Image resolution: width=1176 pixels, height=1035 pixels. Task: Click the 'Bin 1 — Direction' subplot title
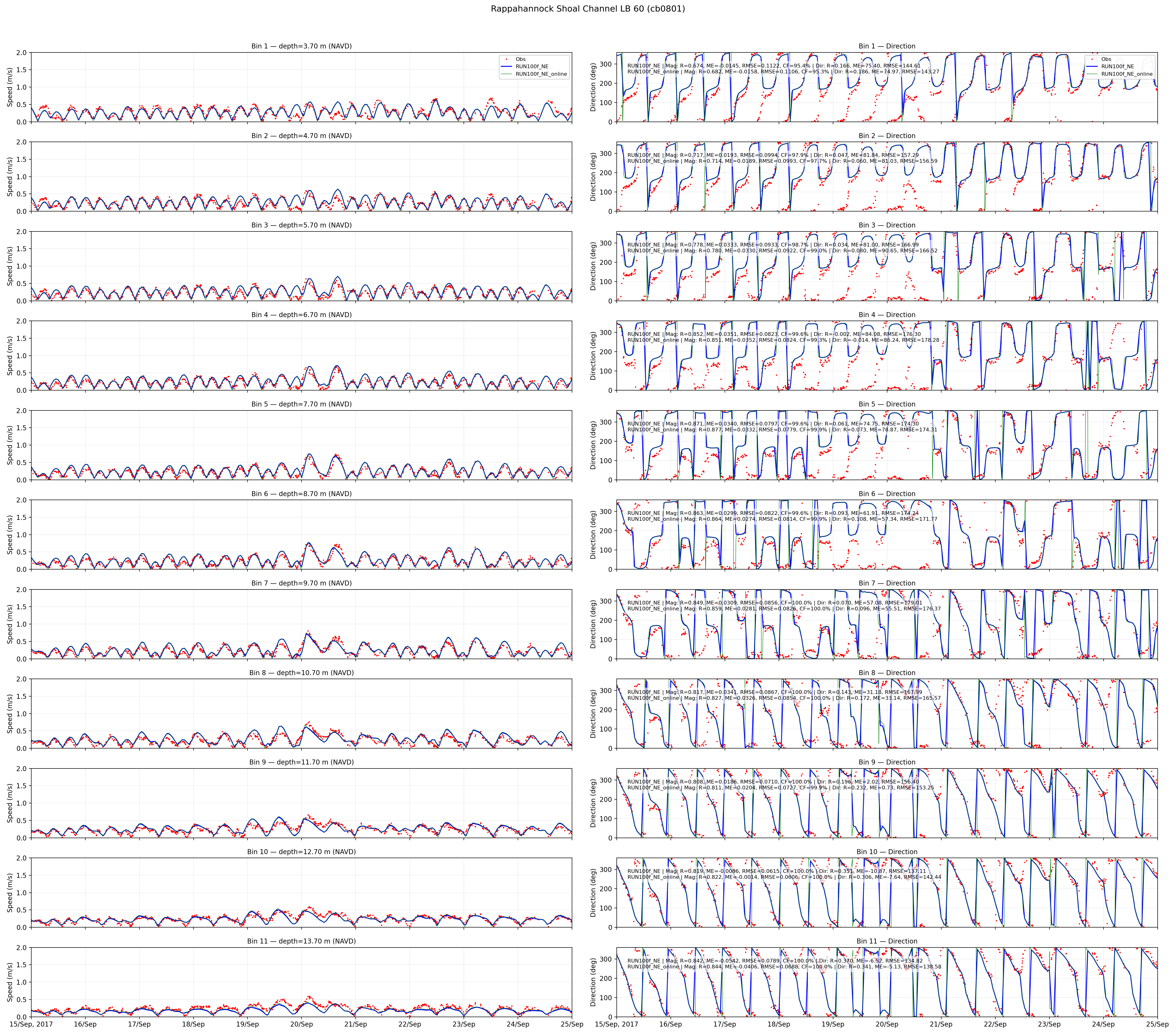click(887, 46)
